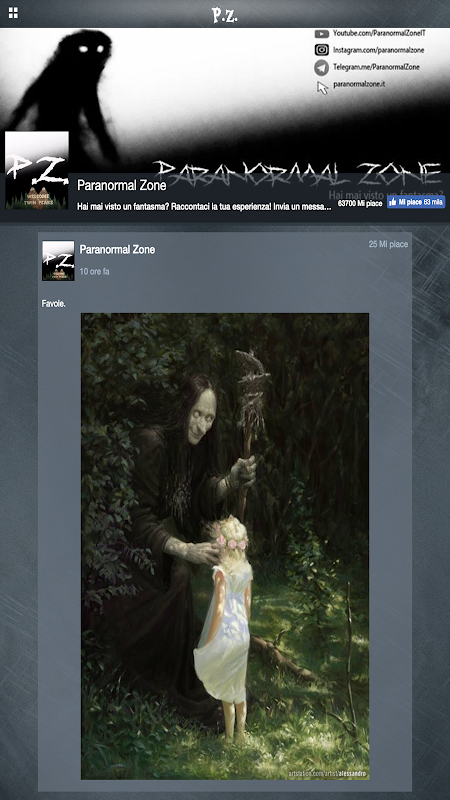This screenshot has height=800, width=450.
Task: Click the 25 Mi piace count
Action: 388,244
